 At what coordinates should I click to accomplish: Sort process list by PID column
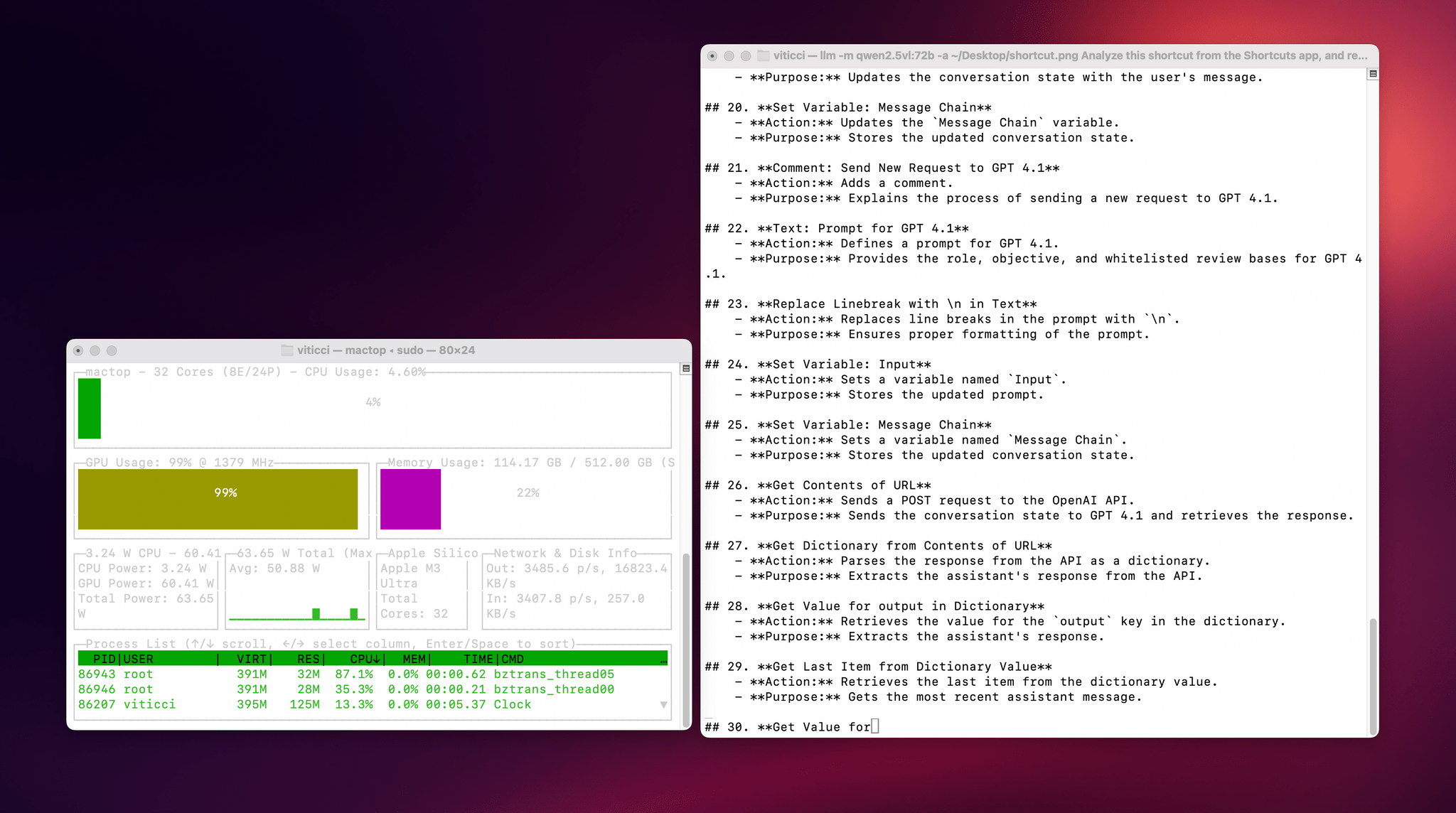(x=105, y=659)
